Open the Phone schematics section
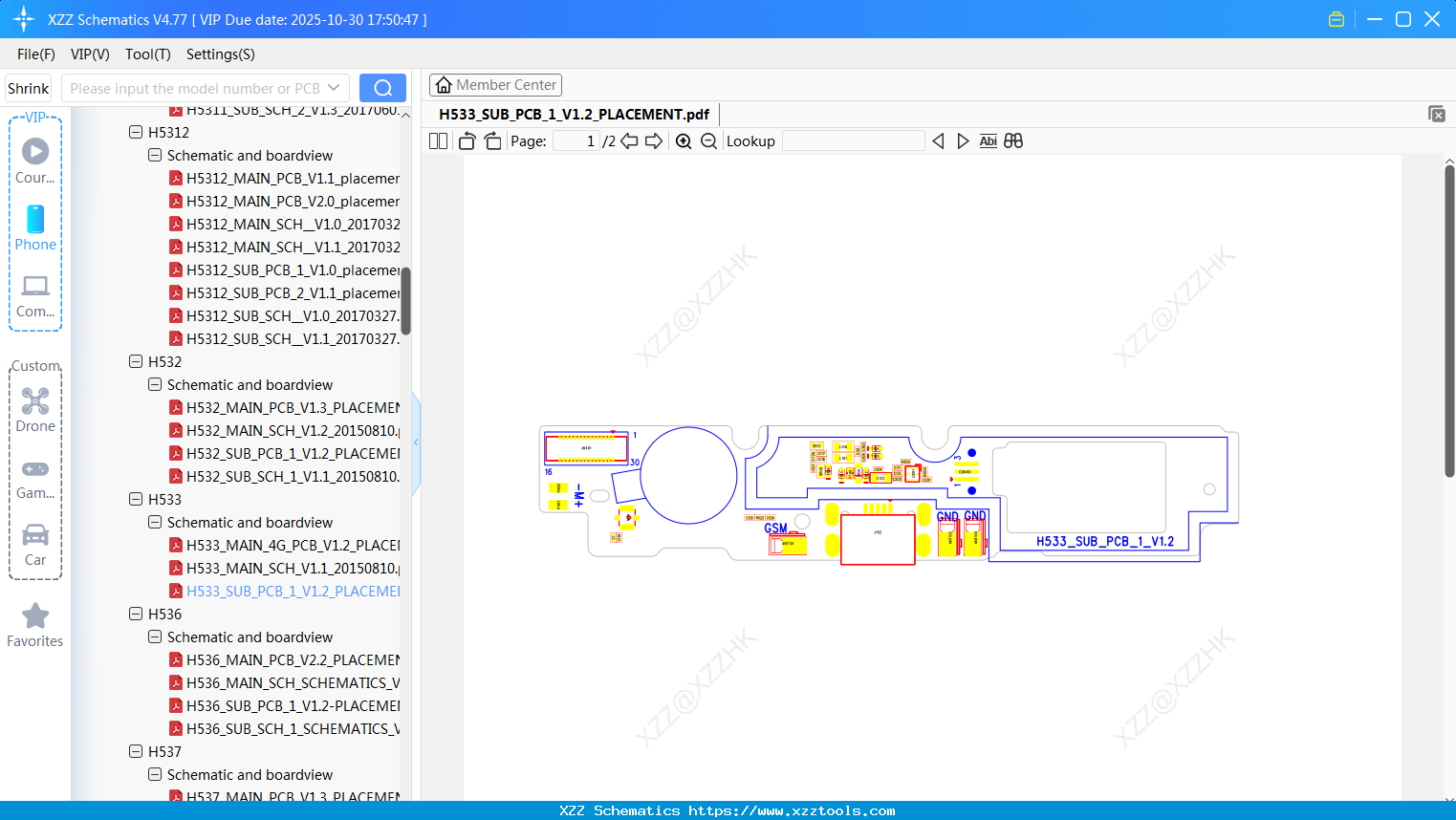 pyautogui.click(x=35, y=221)
